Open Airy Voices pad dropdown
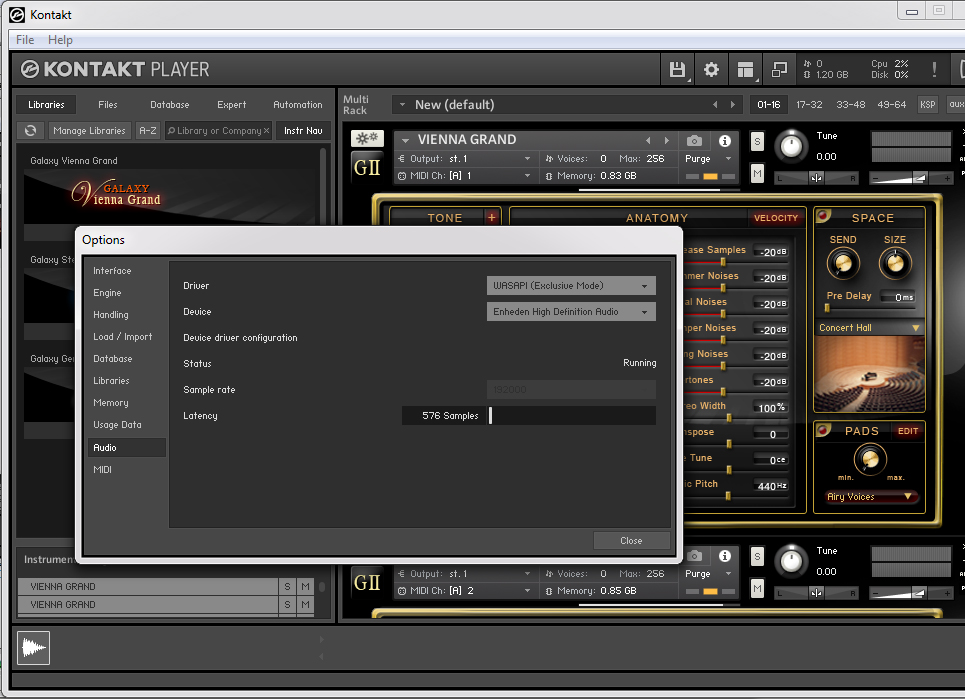The image size is (965, 699). pyautogui.click(x=869, y=497)
